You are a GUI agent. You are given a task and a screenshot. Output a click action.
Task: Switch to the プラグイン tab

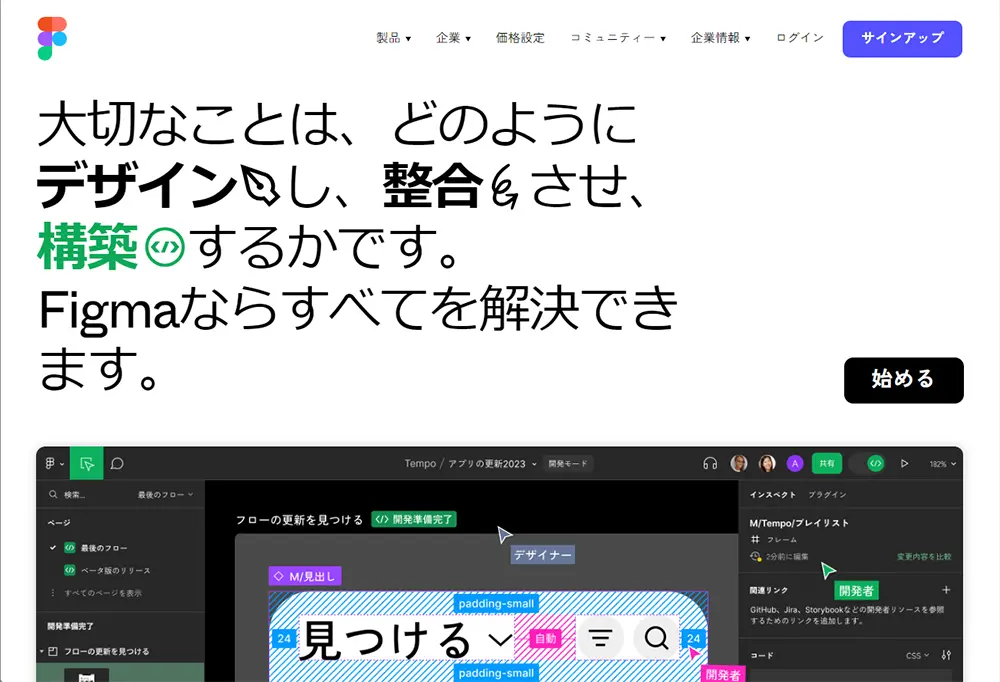pyautogui.click(x=827, y=494)
